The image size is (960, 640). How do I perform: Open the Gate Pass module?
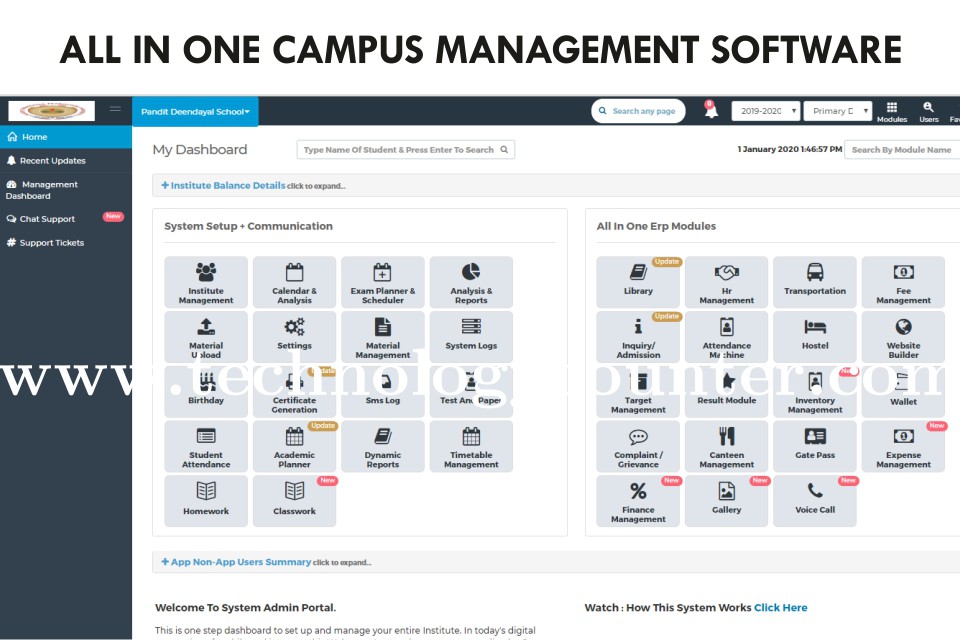pyautogui.click(x=815, y=446)
